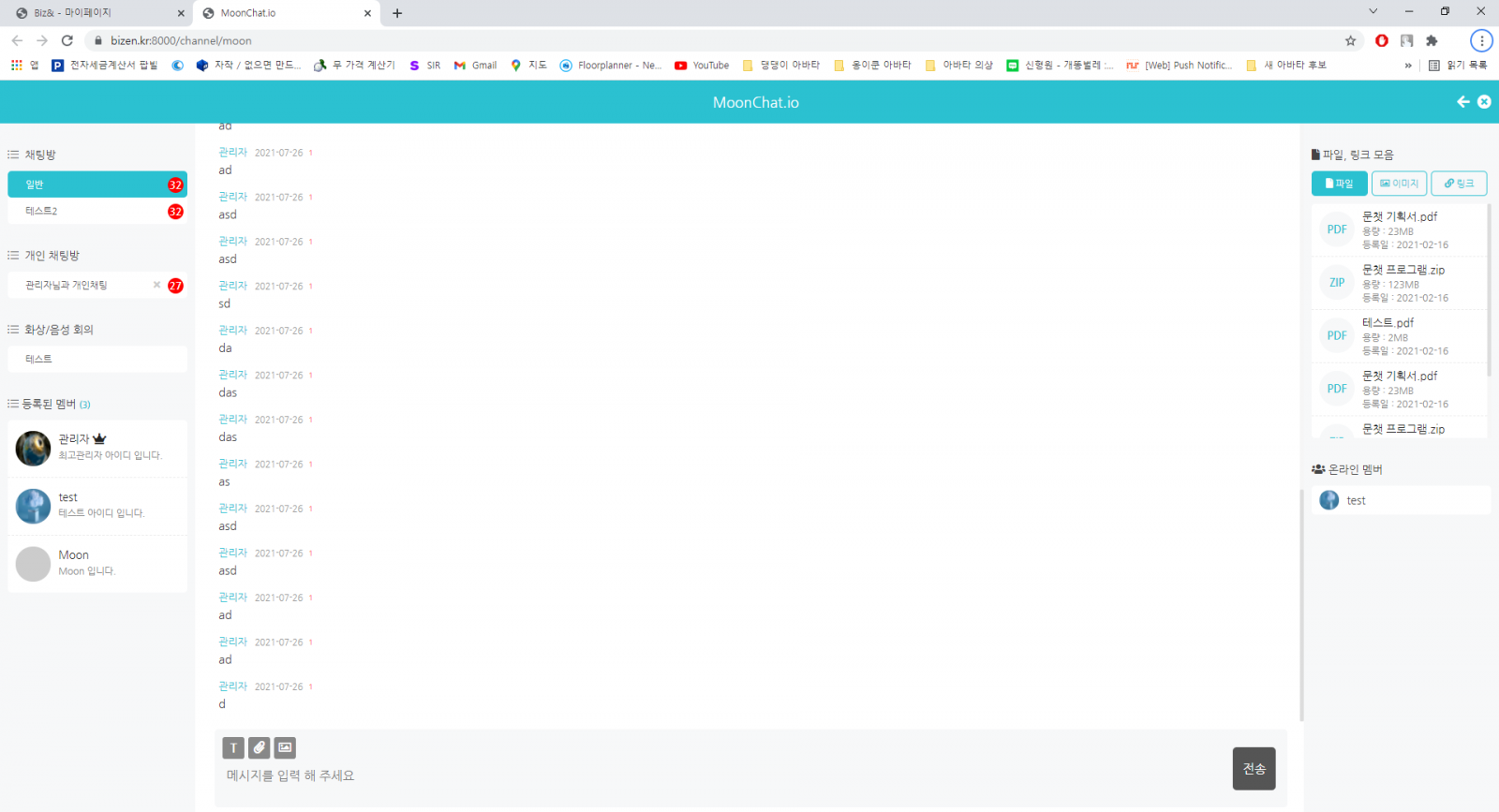Open the SIR bookmark
Viewport: 1499px width, 812px height.
[425, 66]
